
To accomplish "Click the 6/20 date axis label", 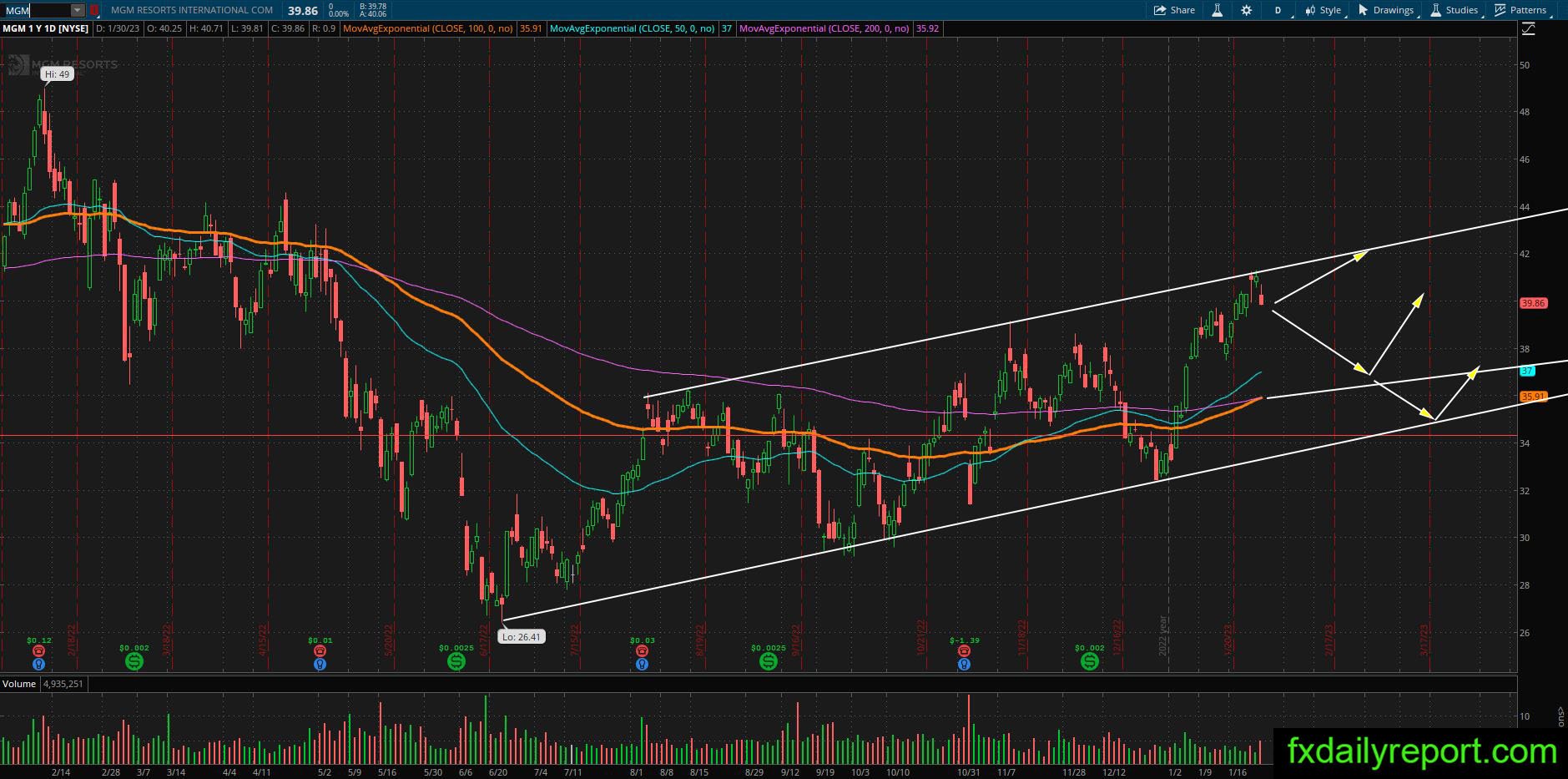I will [x=498, y=772].
